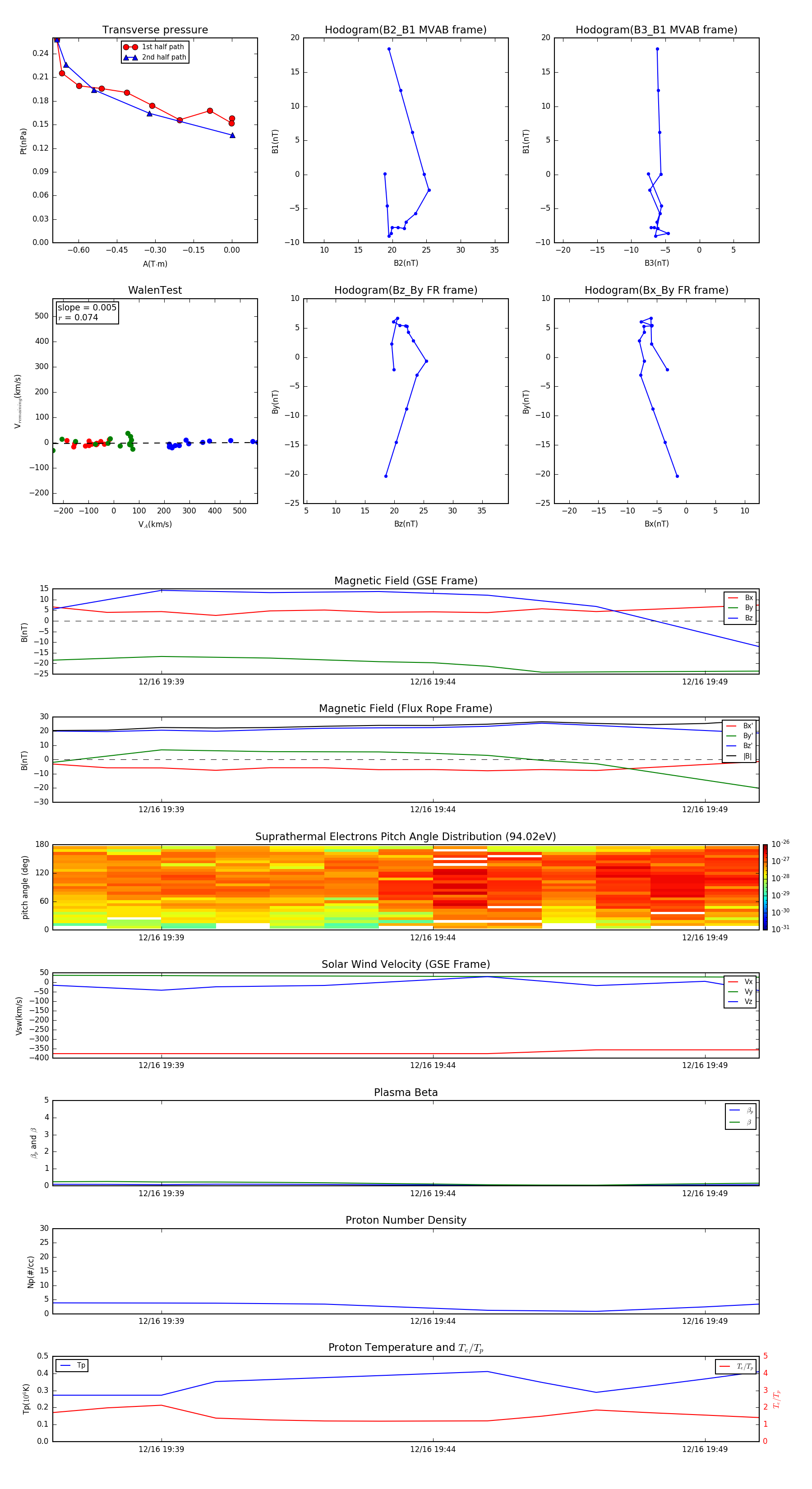Viewport: 812px width, 1489px height.
Task: Click the 'By' legend entry in GSE panel
Action: point(740,607)
